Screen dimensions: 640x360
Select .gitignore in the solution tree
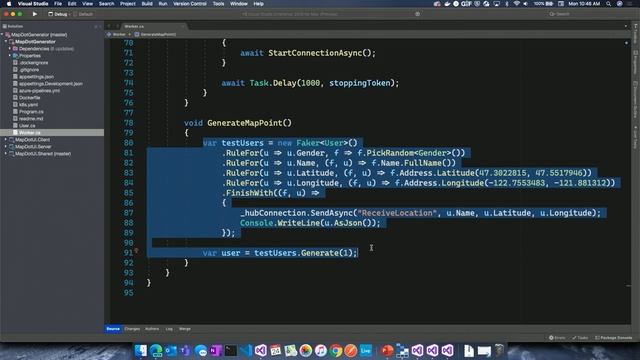point(29,70)
